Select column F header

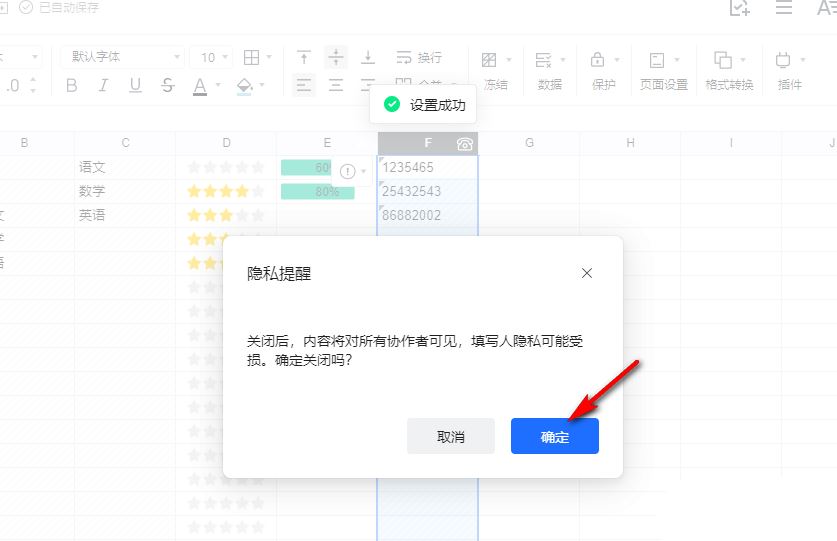point(428,143)
